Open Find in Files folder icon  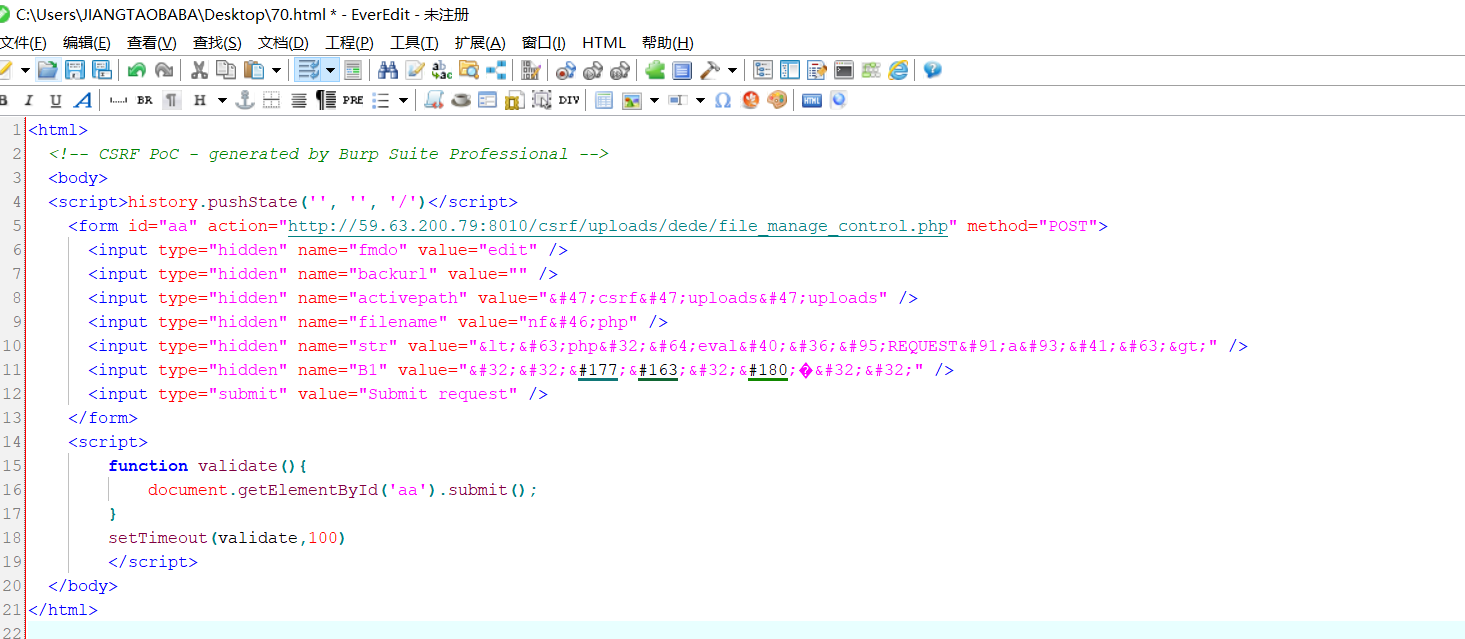[469, 70]
